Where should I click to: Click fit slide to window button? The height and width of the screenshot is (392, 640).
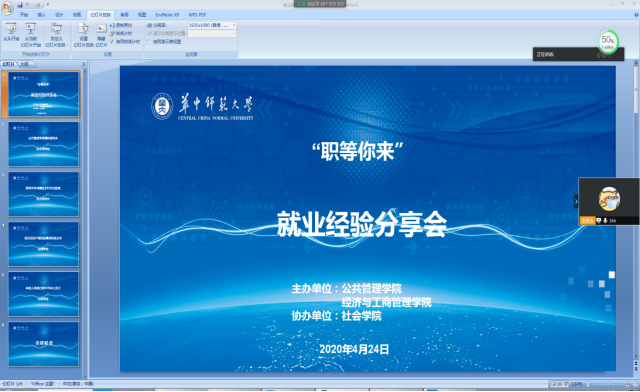[x=635, y=384]
